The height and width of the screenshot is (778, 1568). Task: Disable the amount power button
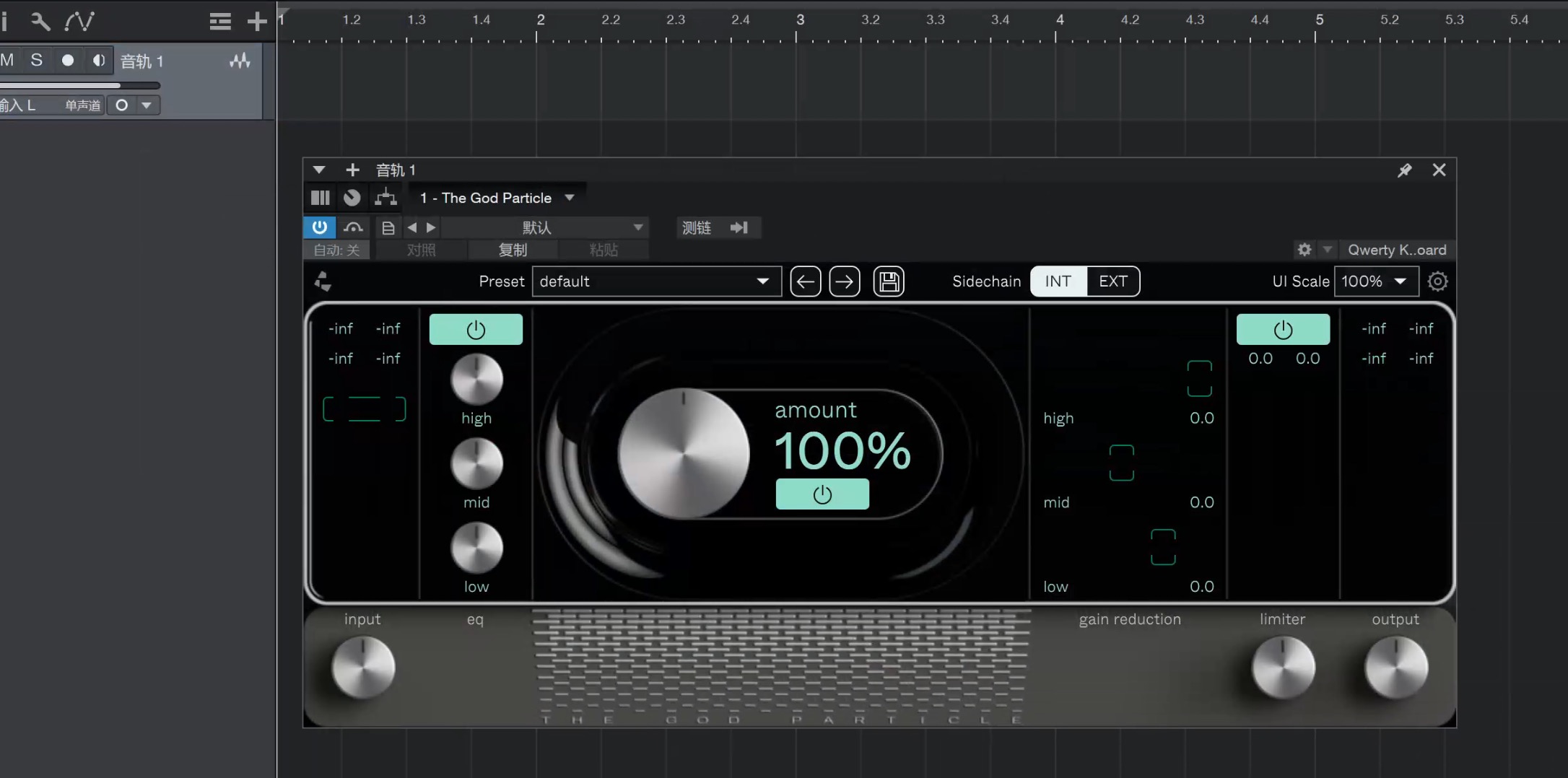click(822, 494)
